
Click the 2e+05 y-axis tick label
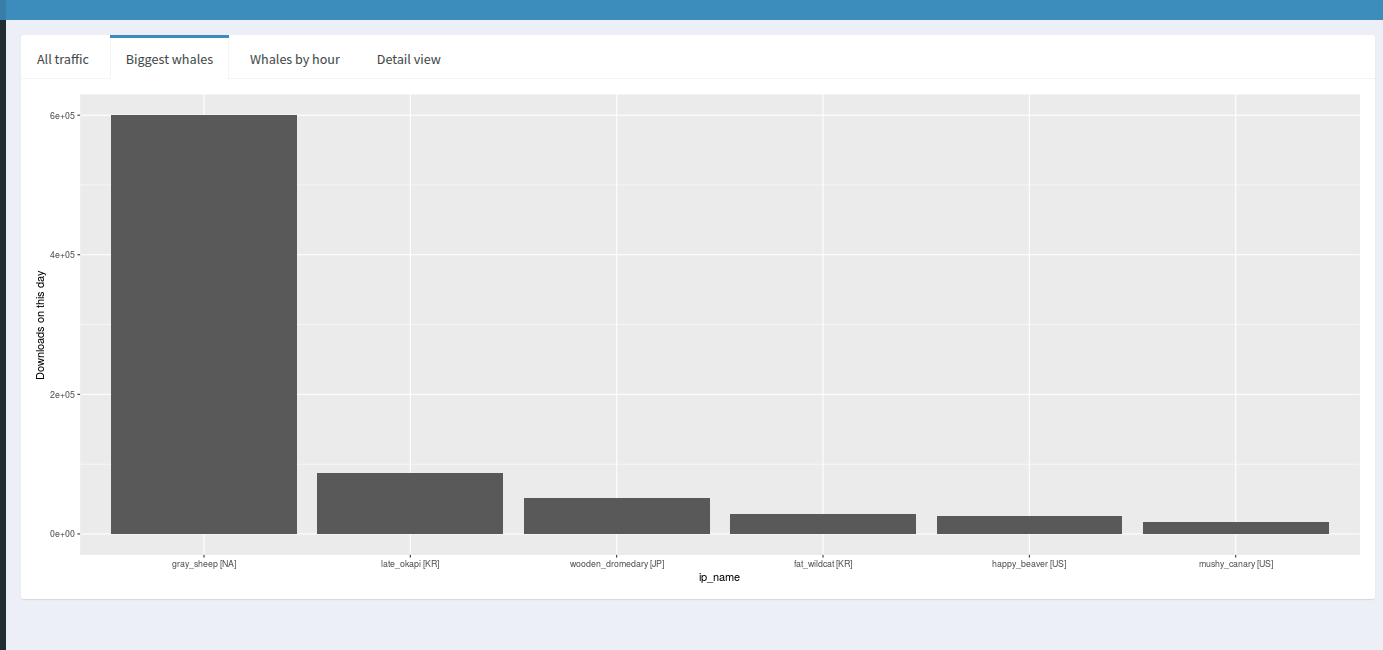pyautogui.click(x=61, y=395)
